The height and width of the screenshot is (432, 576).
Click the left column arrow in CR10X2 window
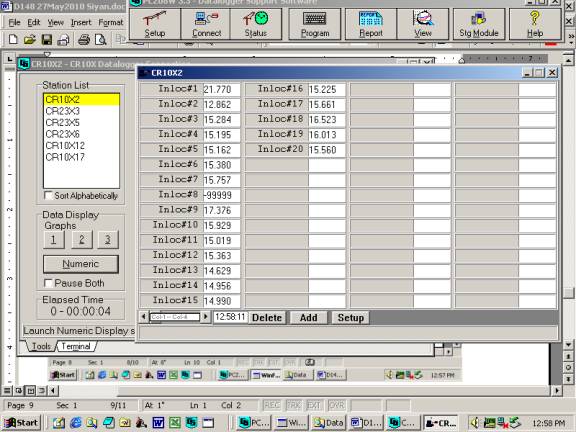[x=144, y=317]
